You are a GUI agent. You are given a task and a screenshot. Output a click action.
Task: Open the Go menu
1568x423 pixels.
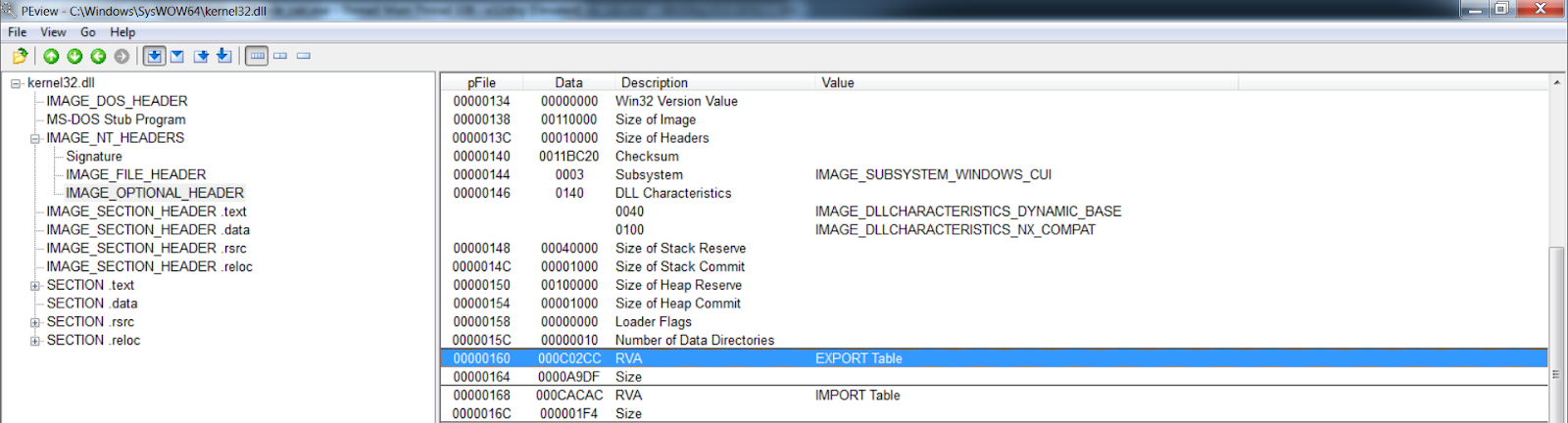[x=88, y=32]
